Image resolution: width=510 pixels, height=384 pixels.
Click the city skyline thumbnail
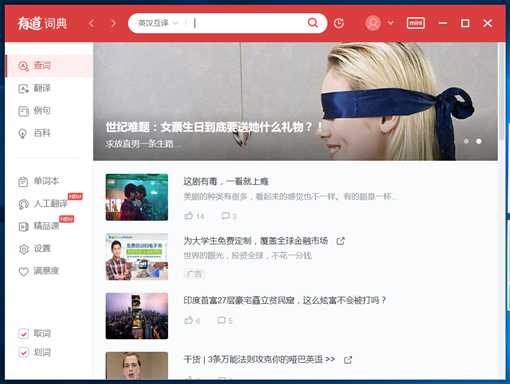137,316
